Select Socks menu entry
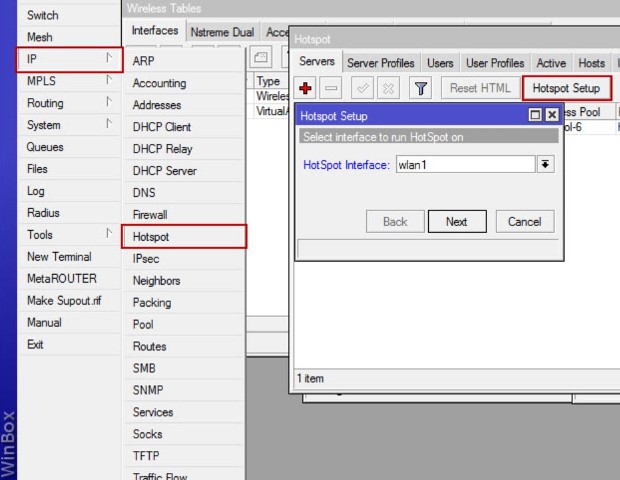This screenshot has width=620, height=480. (x=184, y=434)
